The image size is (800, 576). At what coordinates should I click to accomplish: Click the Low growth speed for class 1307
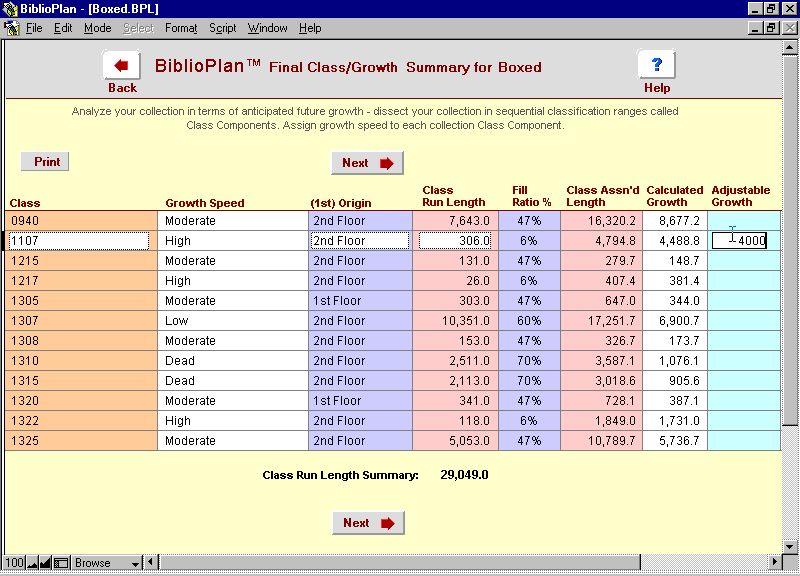(233, 321)
